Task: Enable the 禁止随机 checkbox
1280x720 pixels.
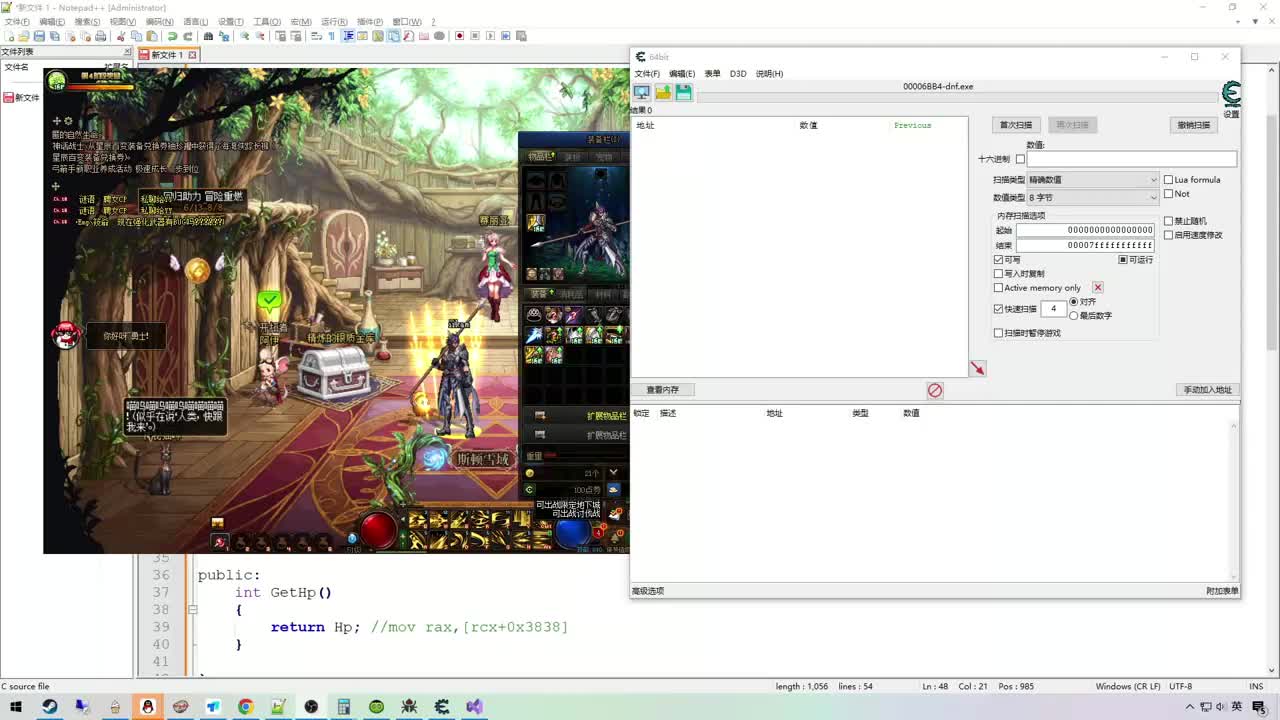Action: click(1168, 221)
